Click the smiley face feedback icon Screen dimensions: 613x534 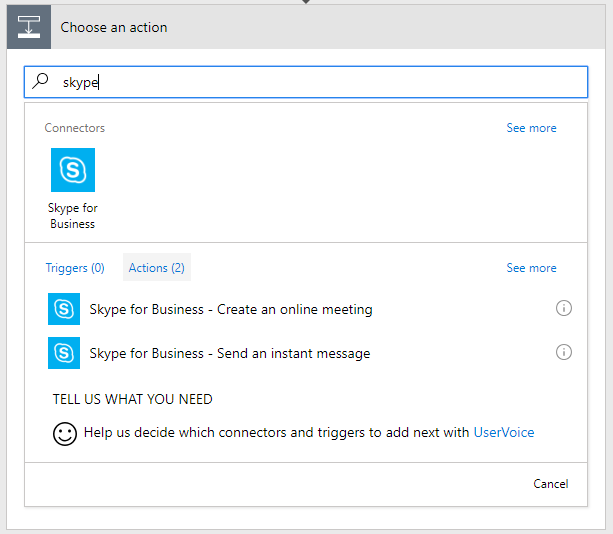pos(65,434)
